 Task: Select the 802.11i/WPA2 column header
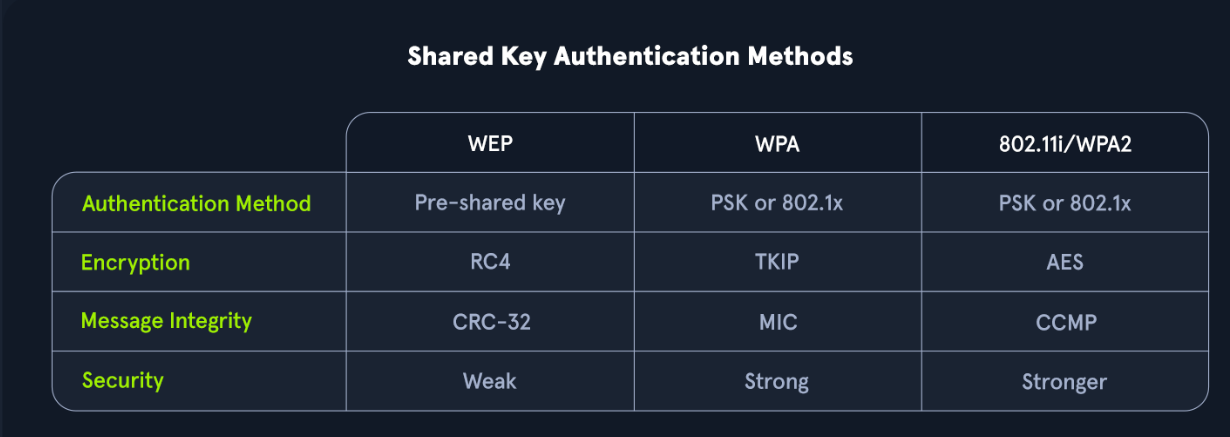[x=1064, y=143]
